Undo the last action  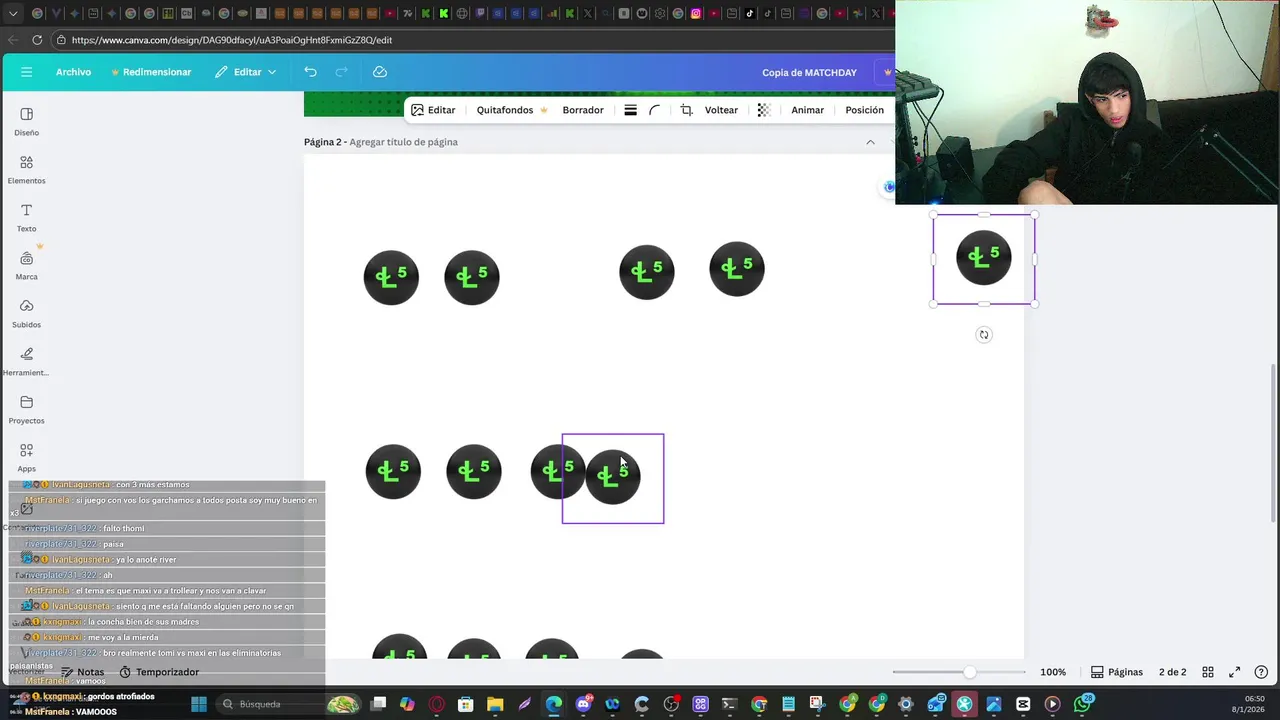[x=310, y=72]
